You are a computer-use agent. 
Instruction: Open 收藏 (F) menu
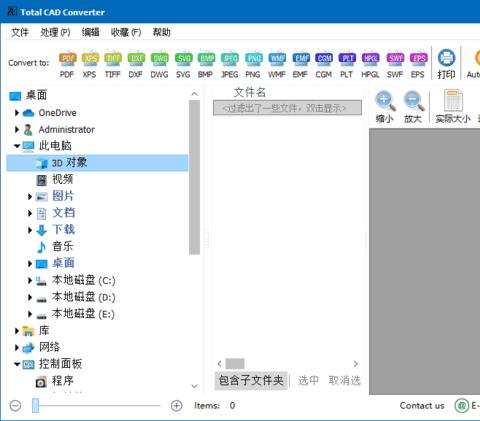(126, 32)
